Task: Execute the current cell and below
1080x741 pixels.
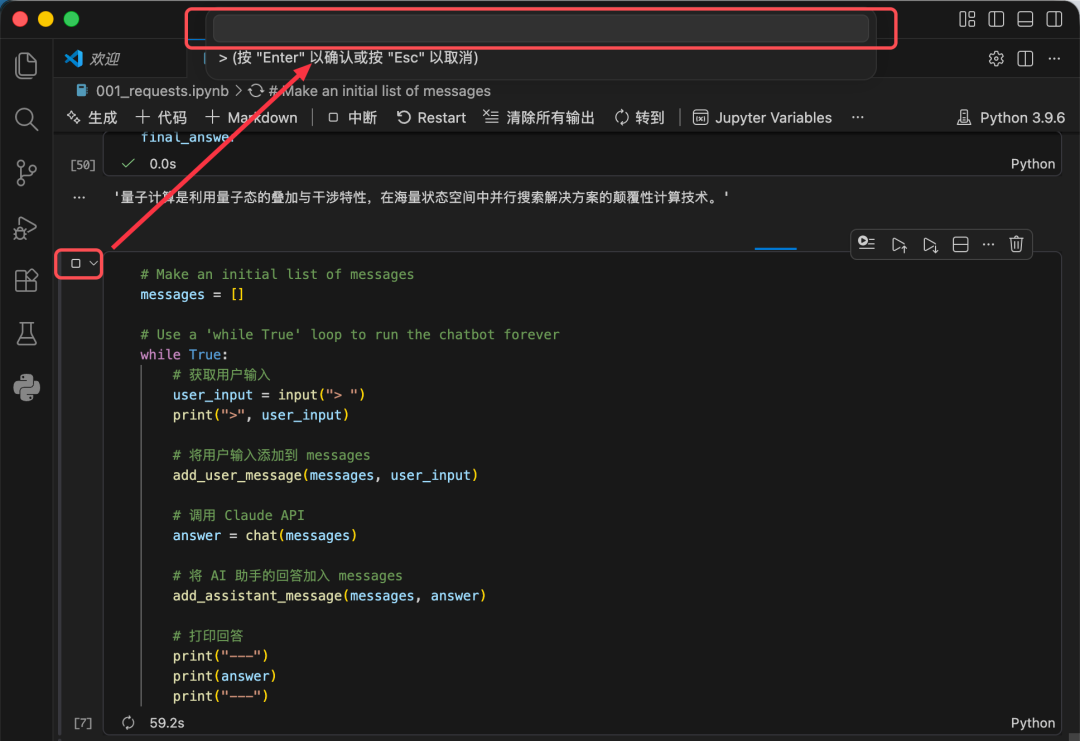Action: coord(930,244)
